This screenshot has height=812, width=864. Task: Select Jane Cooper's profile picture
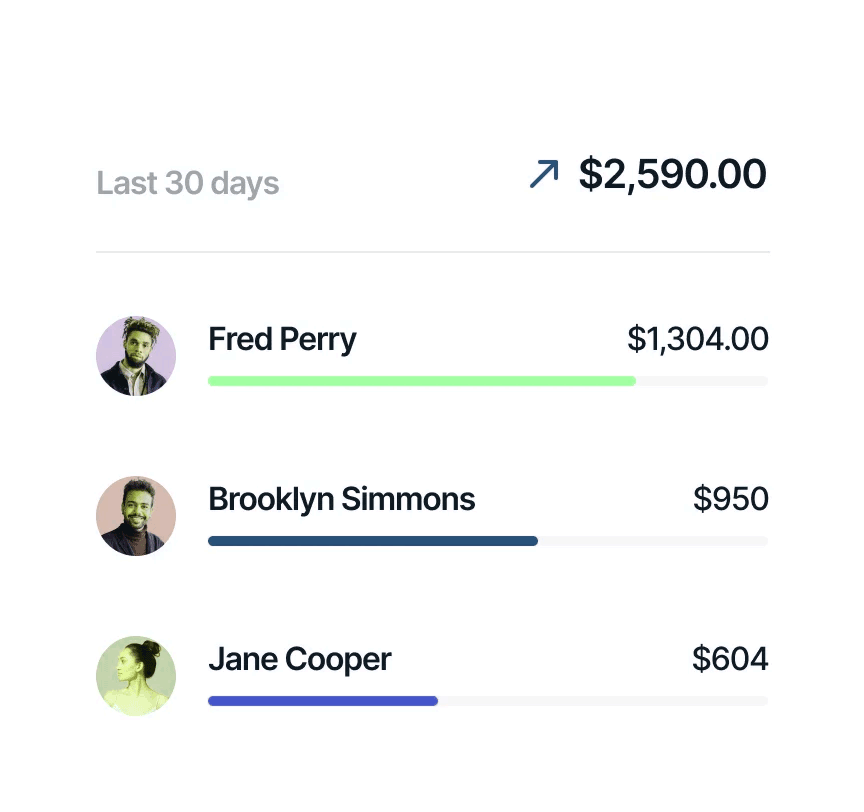(136, 676)
